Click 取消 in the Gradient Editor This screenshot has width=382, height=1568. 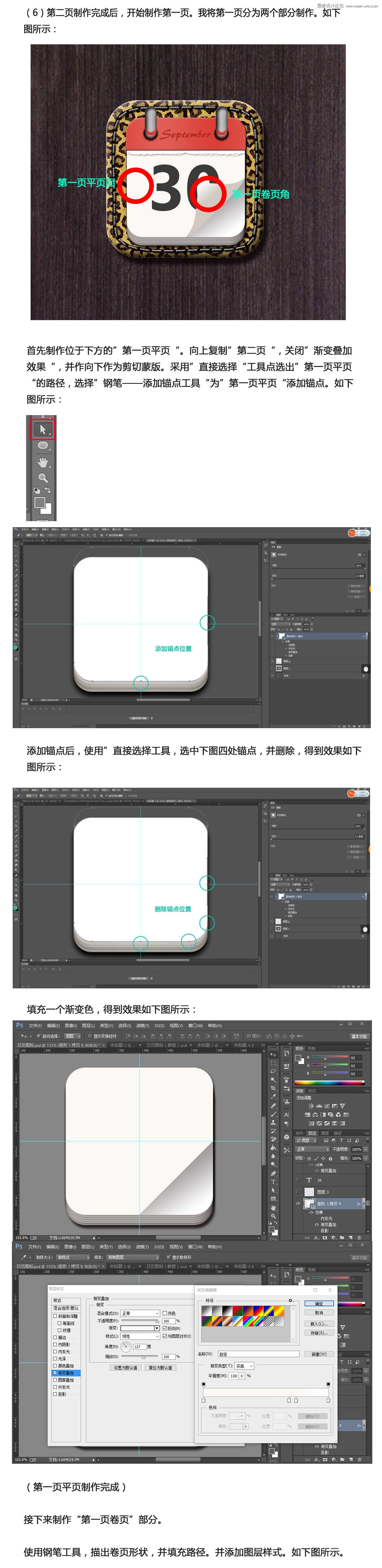tap(319, 1312)
